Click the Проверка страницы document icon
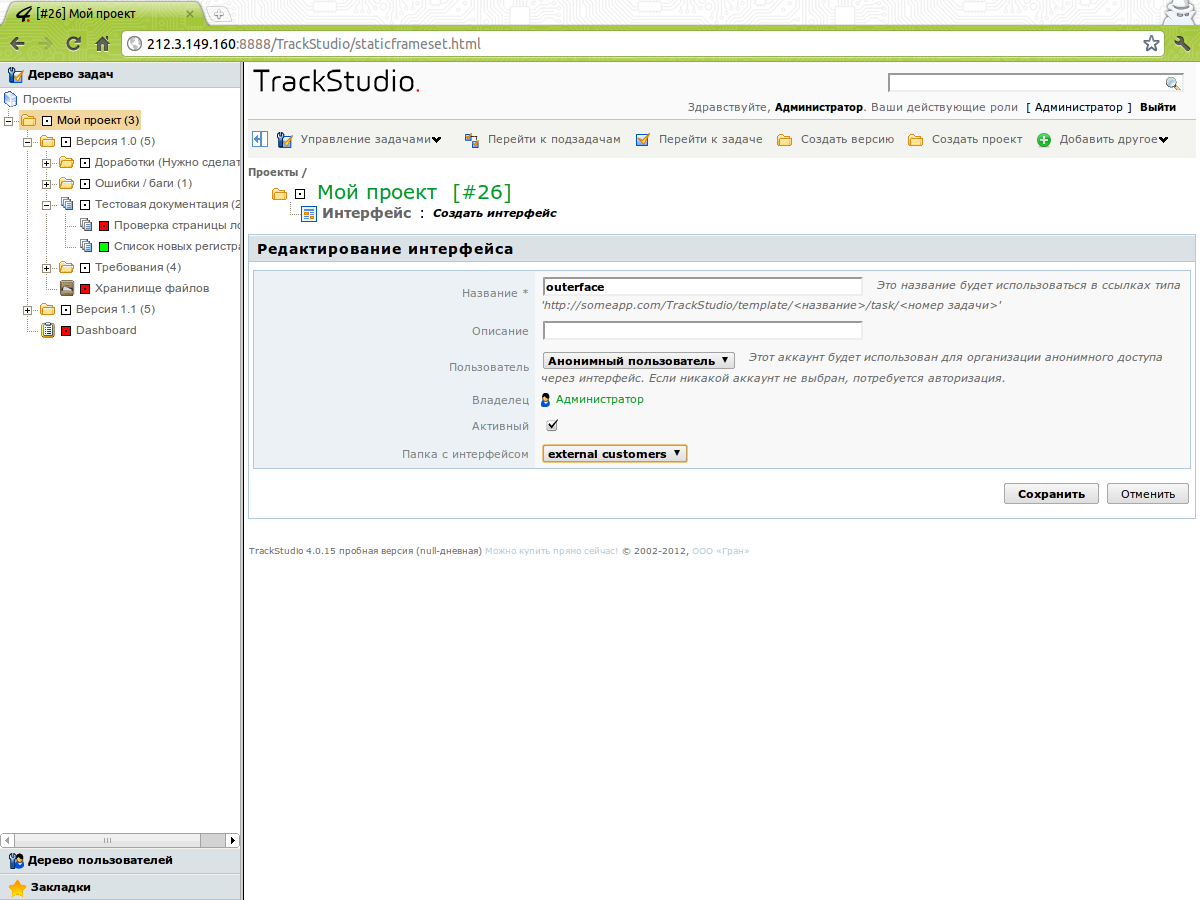Viewport: 1200px width, 900px height. pyautogui.click(x=85, y=225)
